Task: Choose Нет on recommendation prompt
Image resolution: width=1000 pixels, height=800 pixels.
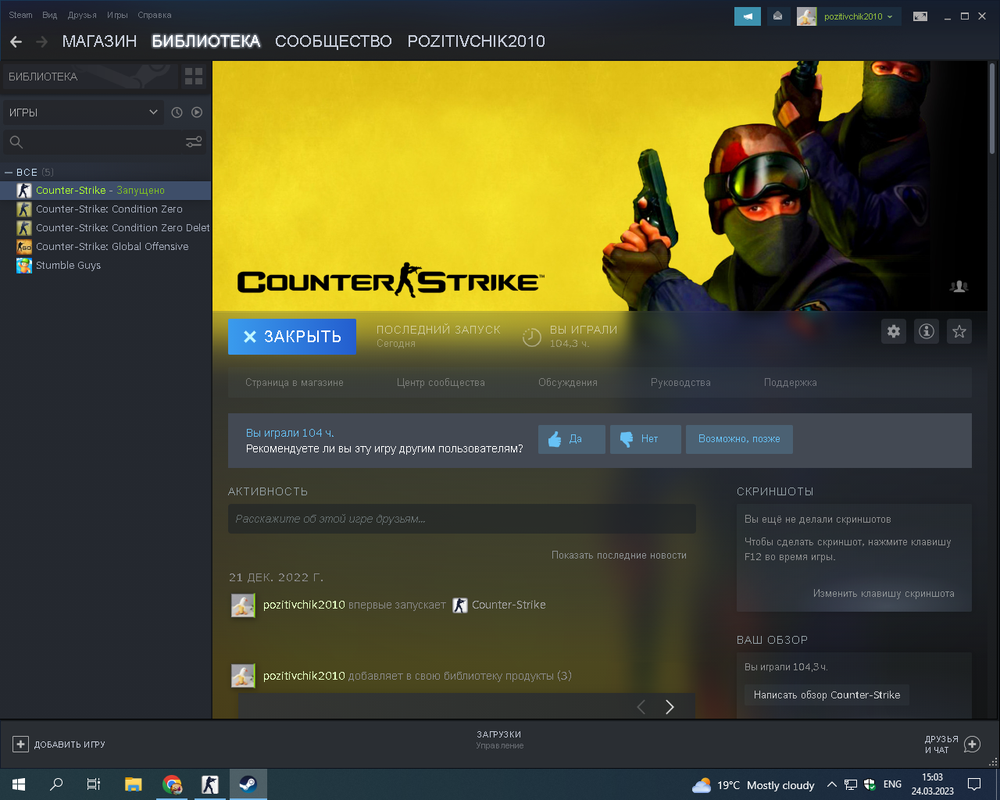Action: pos(645,439)
